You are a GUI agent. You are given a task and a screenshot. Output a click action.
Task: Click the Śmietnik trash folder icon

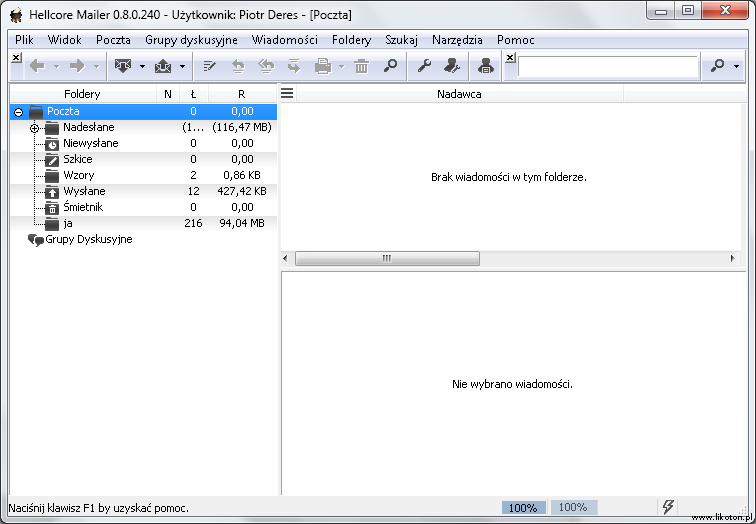[52, 208]
